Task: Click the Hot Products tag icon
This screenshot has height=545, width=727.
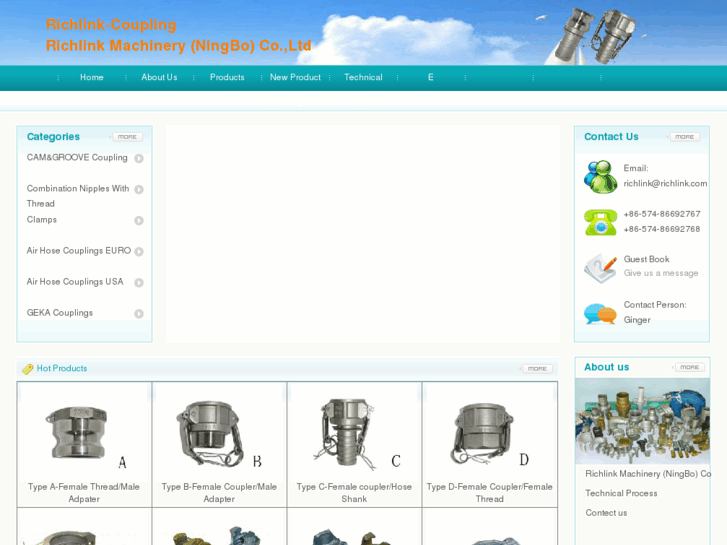Action: click(28, 369)
